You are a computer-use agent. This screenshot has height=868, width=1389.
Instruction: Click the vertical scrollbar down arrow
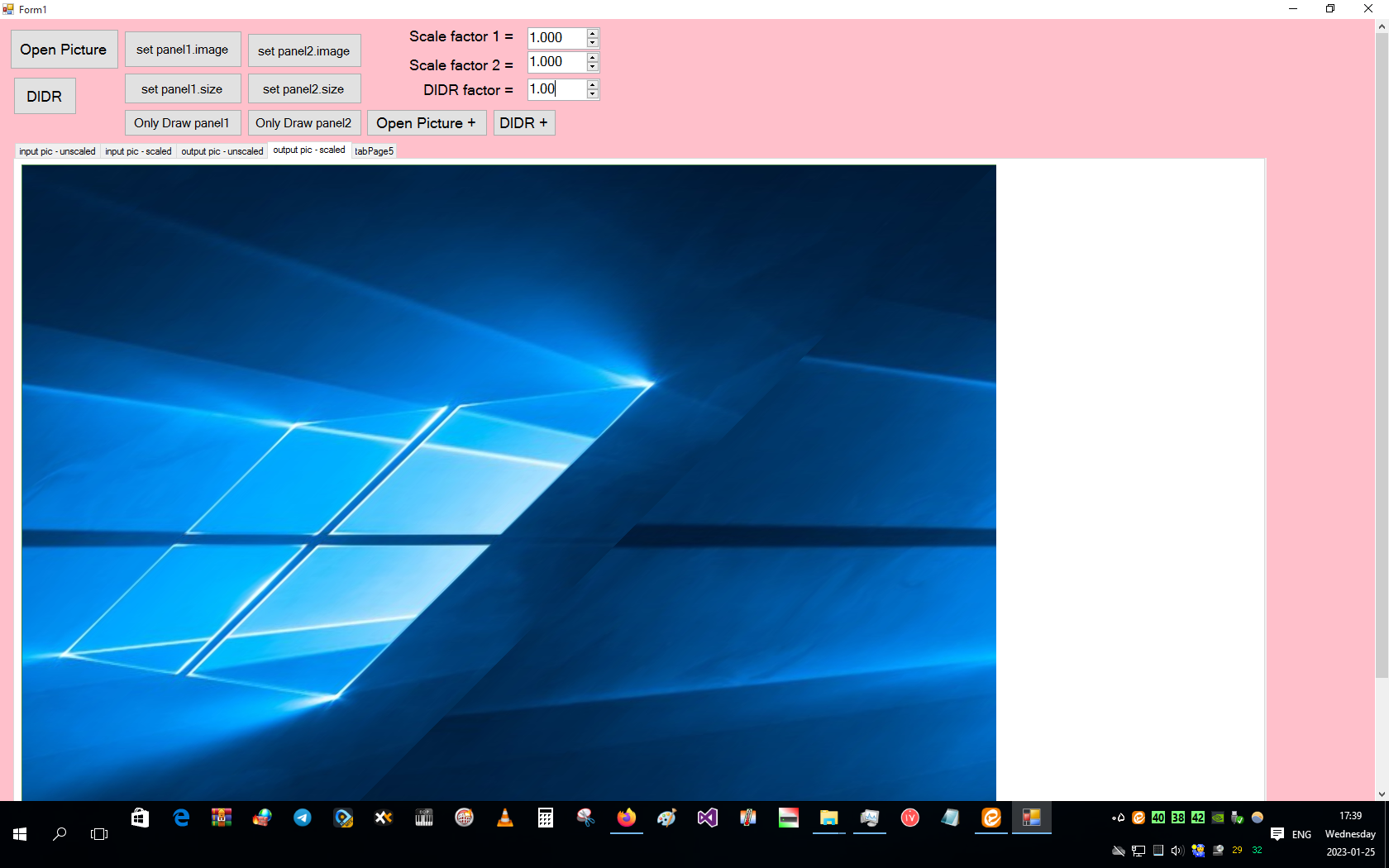[x=1382, y=794]
